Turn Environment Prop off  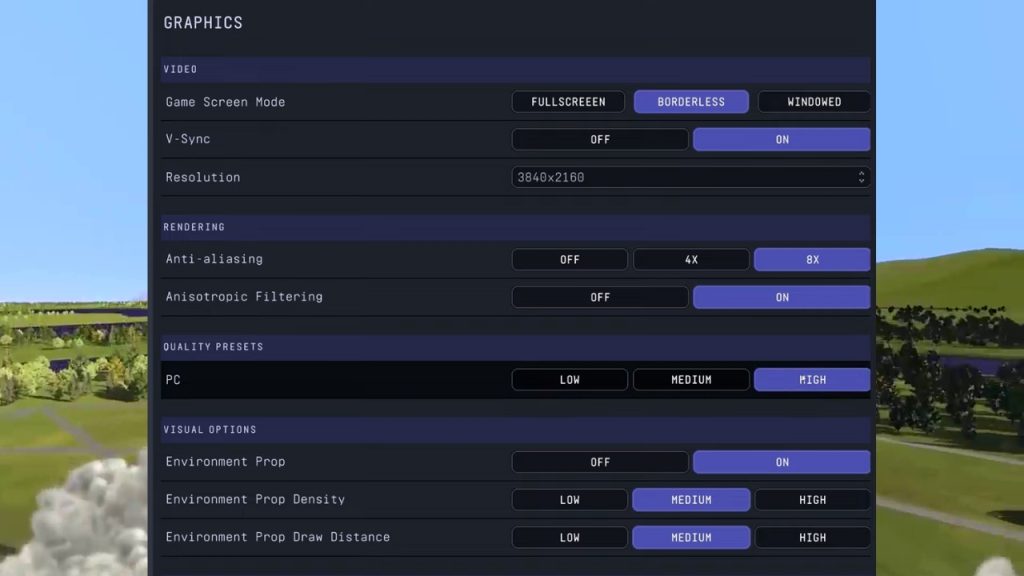click(600, 462)
